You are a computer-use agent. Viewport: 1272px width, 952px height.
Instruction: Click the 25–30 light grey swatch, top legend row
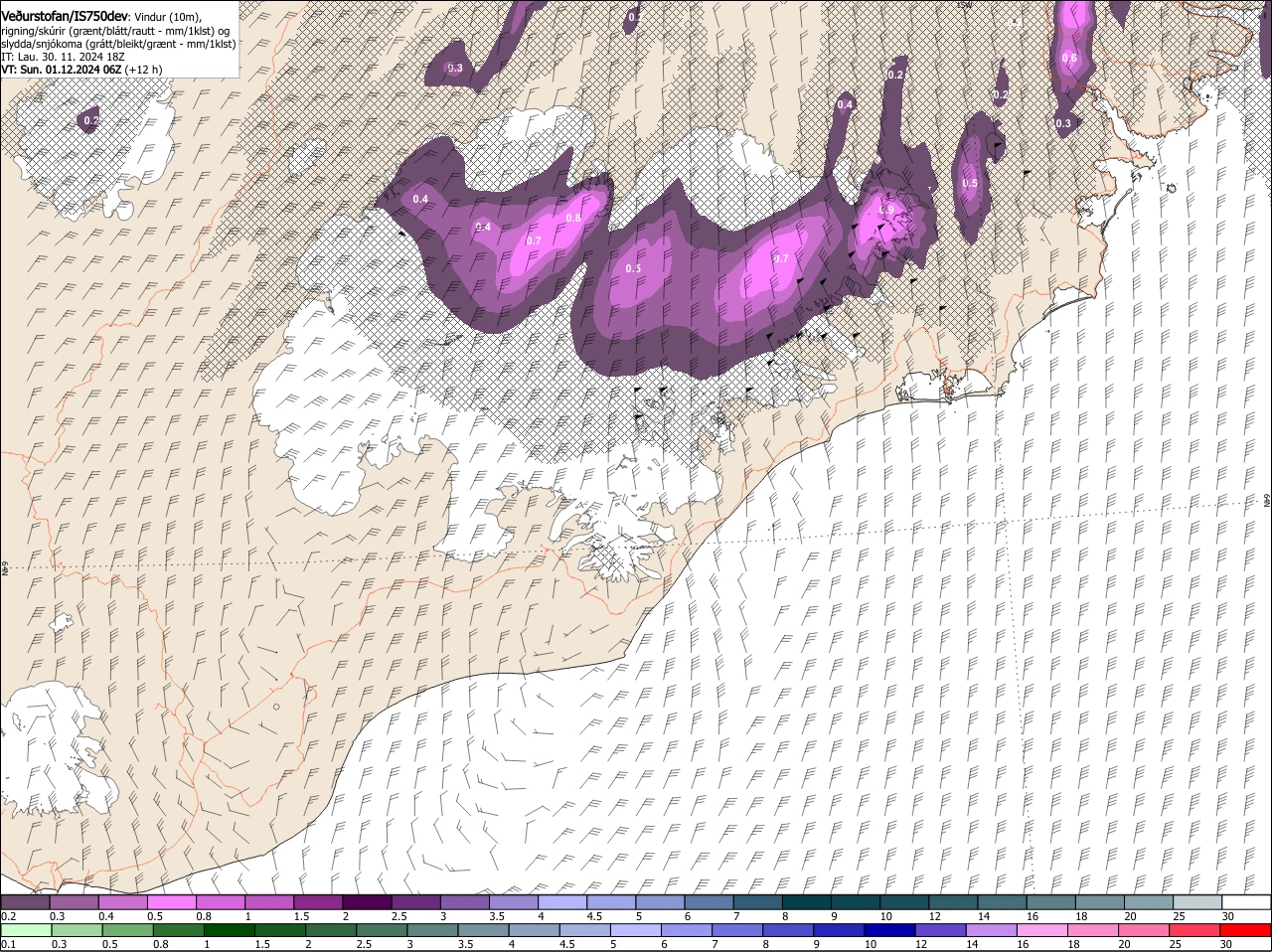coord(1197,902)
